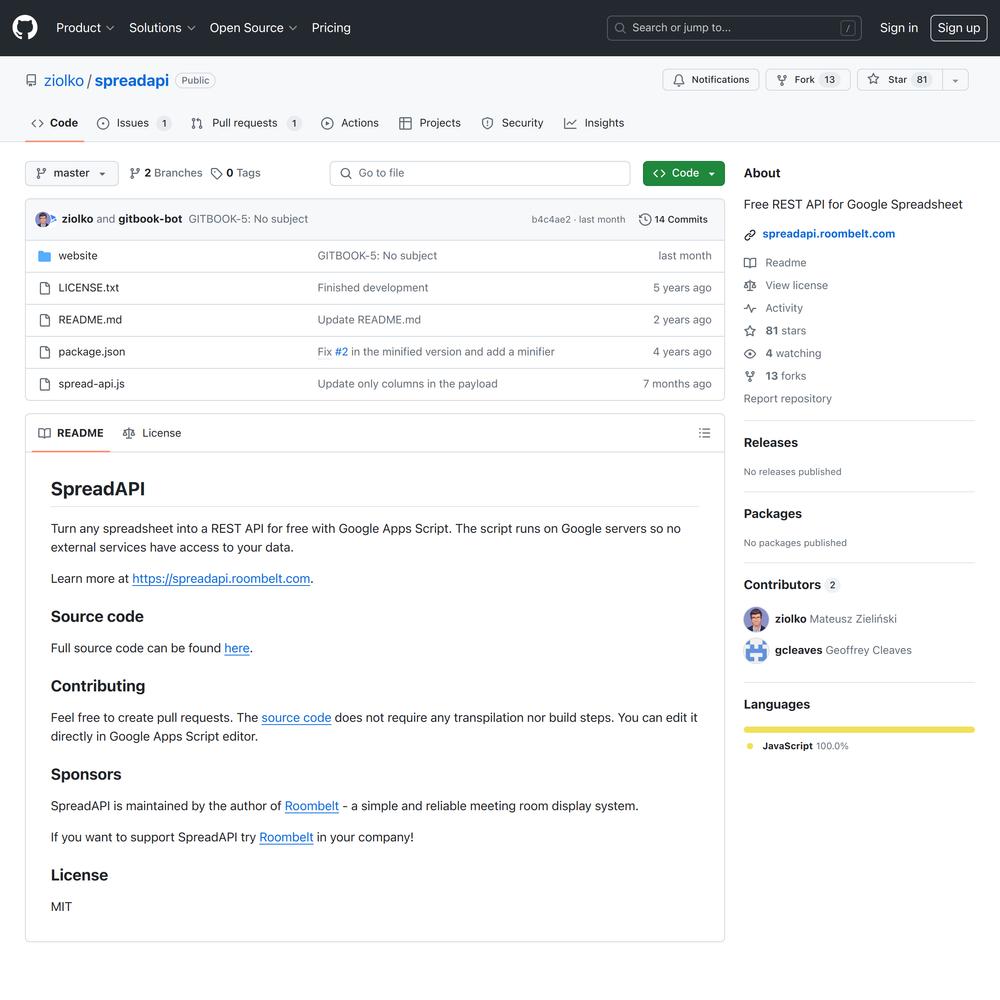Click 'source code' link under Contributing
Image resolution: width=1000 pixels, height=1000 pixels.
pyautogui.click(x=296, y=718)
